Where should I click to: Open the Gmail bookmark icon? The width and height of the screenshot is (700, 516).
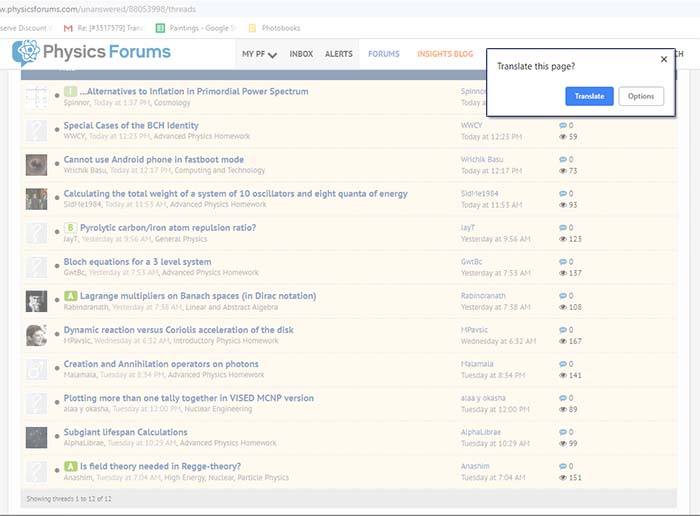point(68,27)
